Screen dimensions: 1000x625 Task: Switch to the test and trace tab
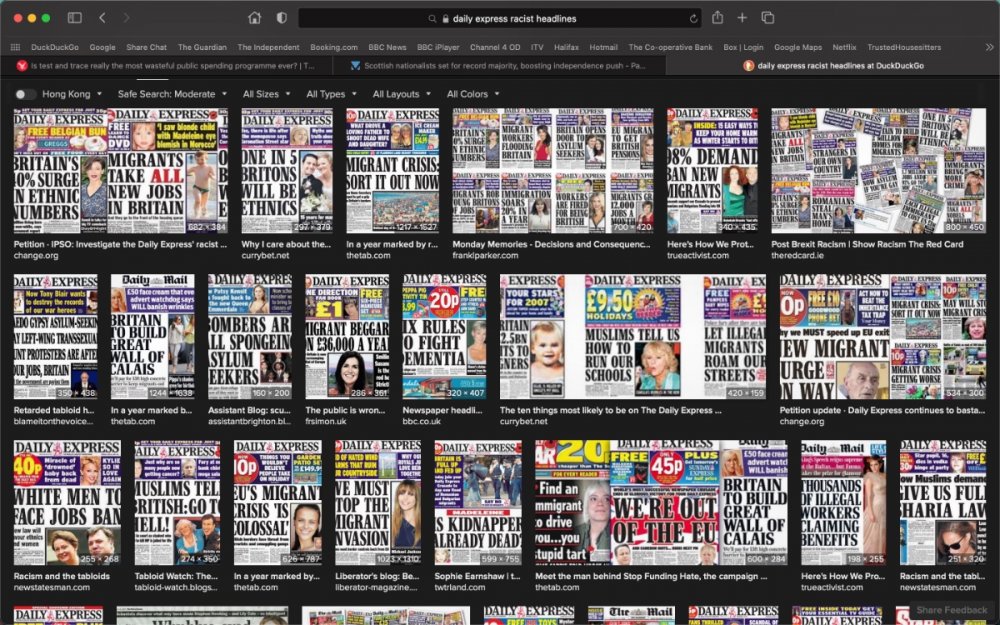coord(166,65)
